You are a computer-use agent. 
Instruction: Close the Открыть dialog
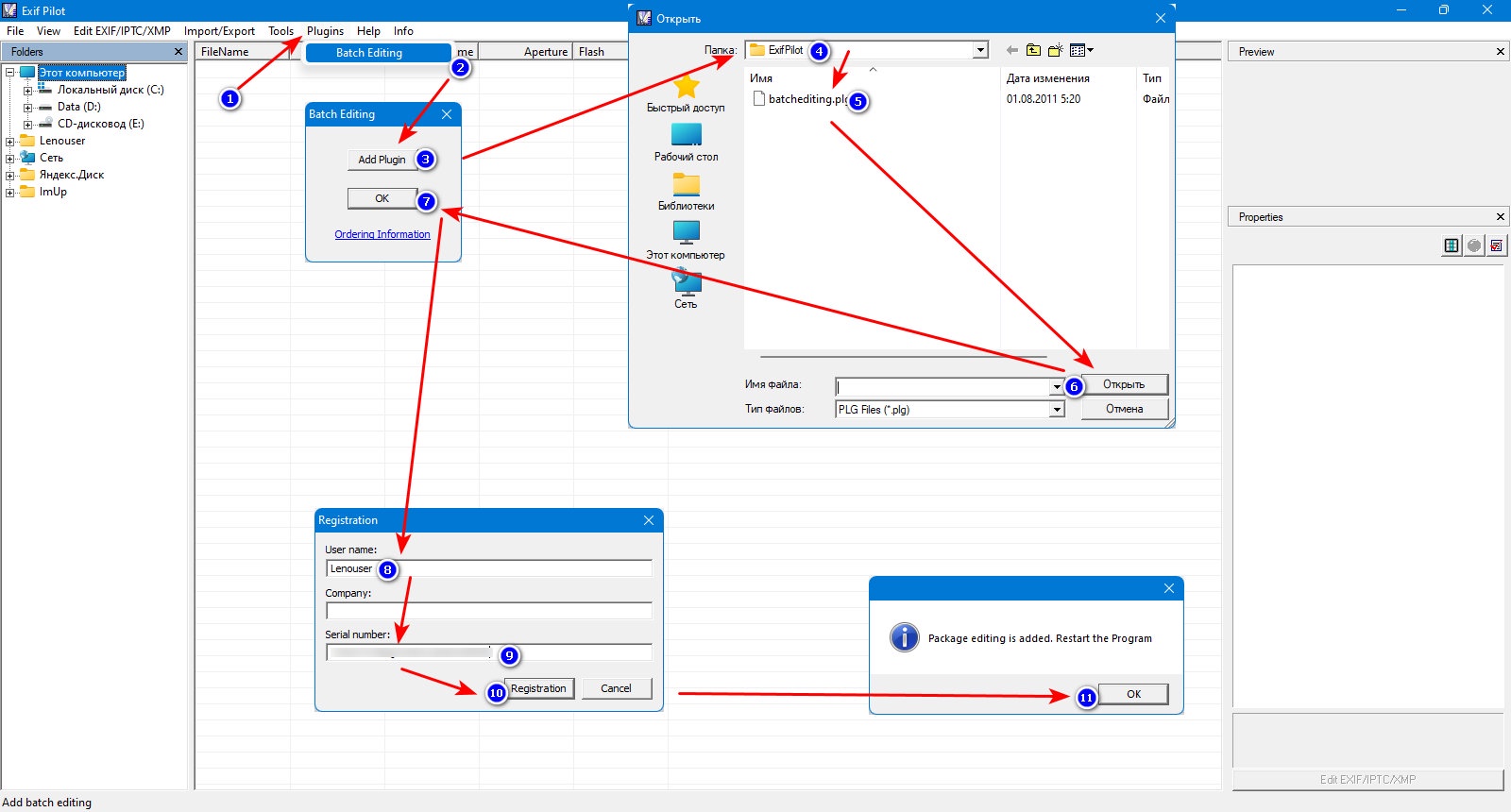[x=1161, y=18]
